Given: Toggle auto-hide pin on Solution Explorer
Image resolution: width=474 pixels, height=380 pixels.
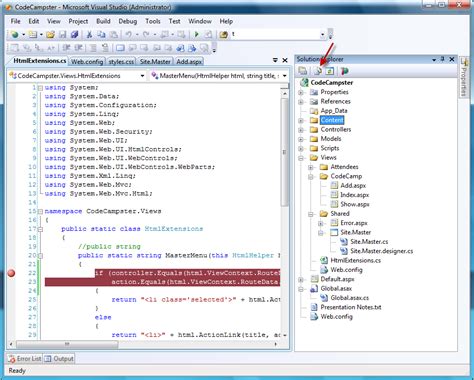Looking at the screenshot, I should point(443,59).
